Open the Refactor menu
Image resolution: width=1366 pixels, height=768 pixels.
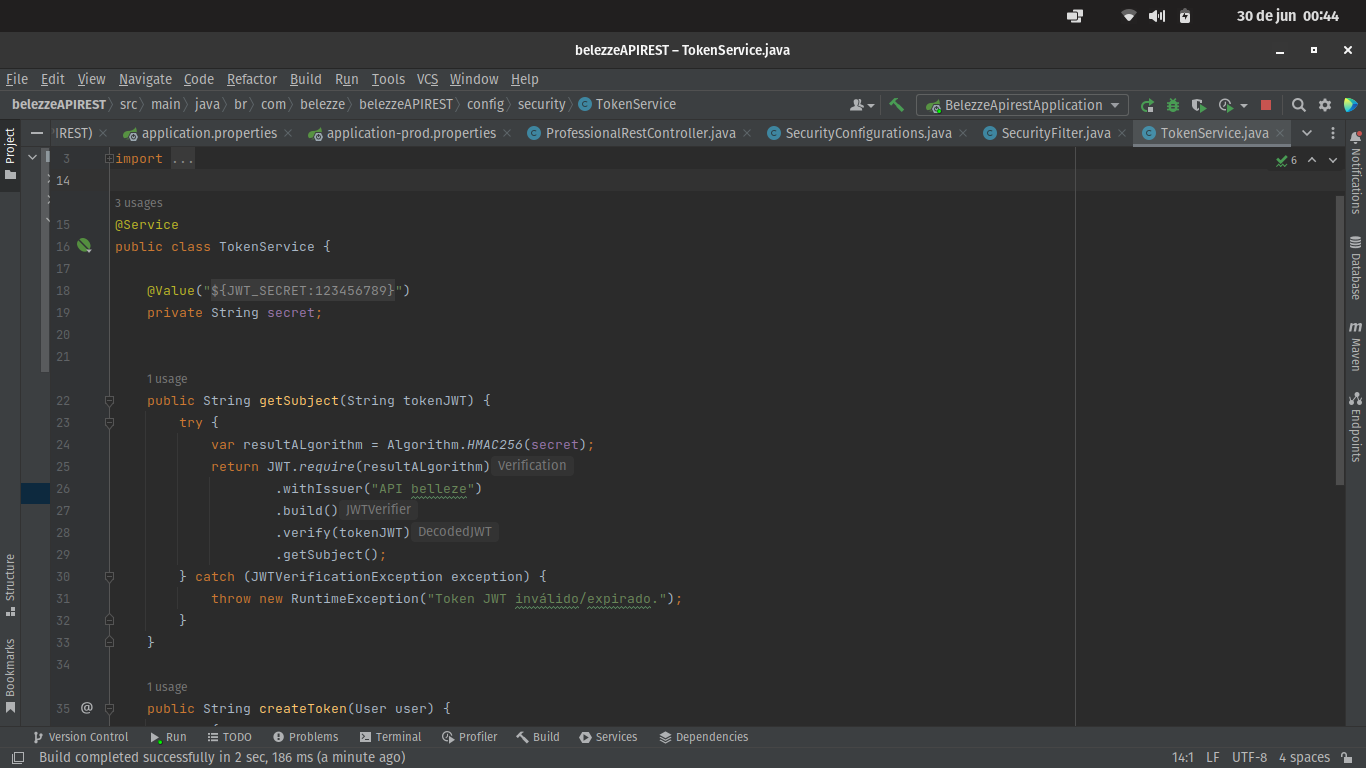pyautogui.click(x=252, y=79)
